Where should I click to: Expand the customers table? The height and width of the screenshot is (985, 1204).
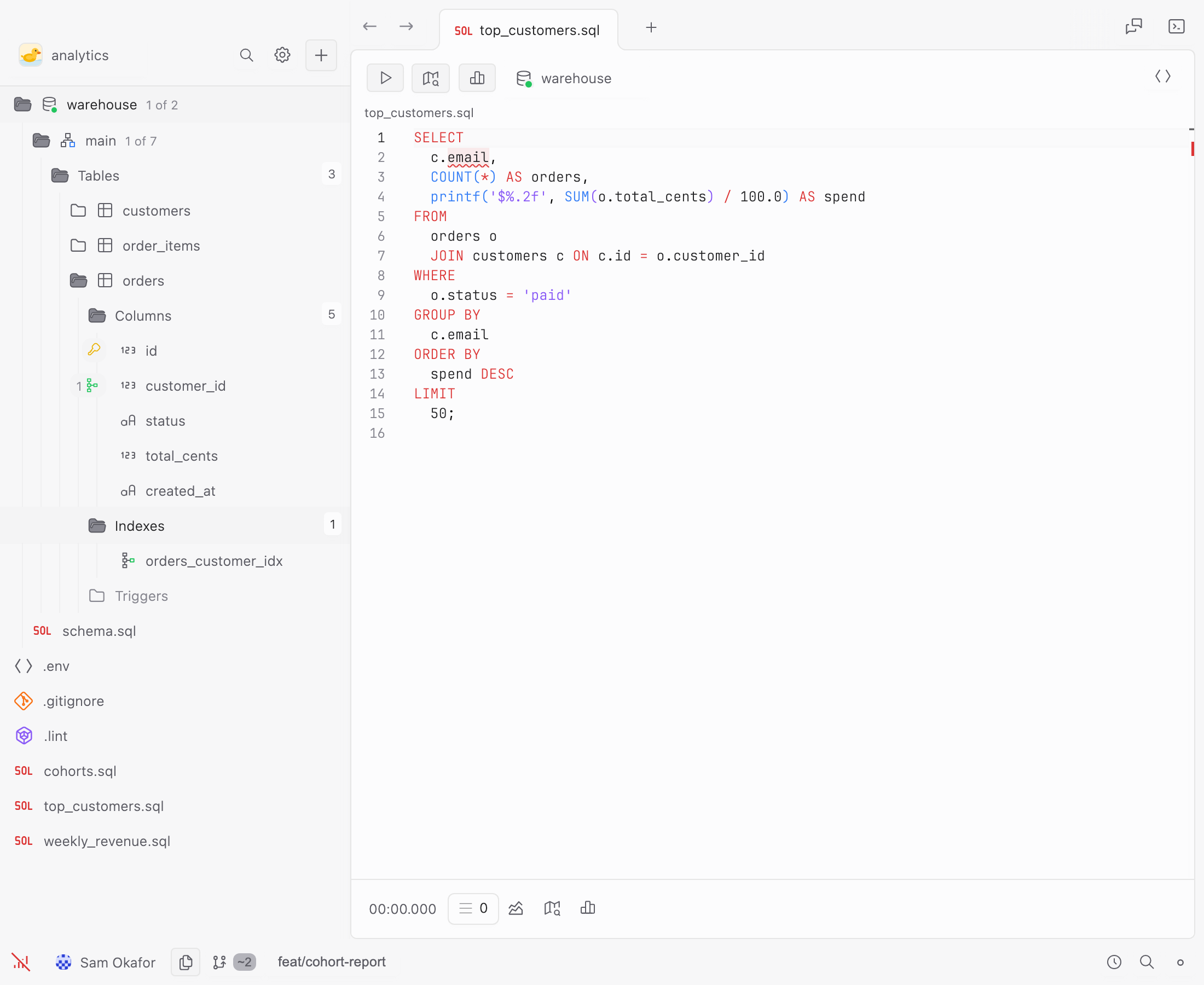pyautogui.click(x=78, y=211)
